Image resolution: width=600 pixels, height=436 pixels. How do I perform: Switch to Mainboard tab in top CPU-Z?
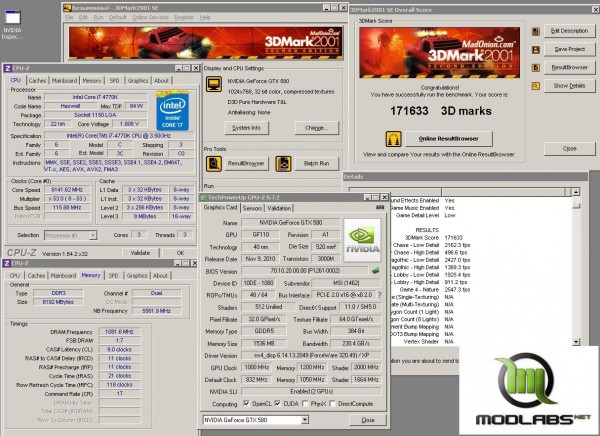pos(64,80)
